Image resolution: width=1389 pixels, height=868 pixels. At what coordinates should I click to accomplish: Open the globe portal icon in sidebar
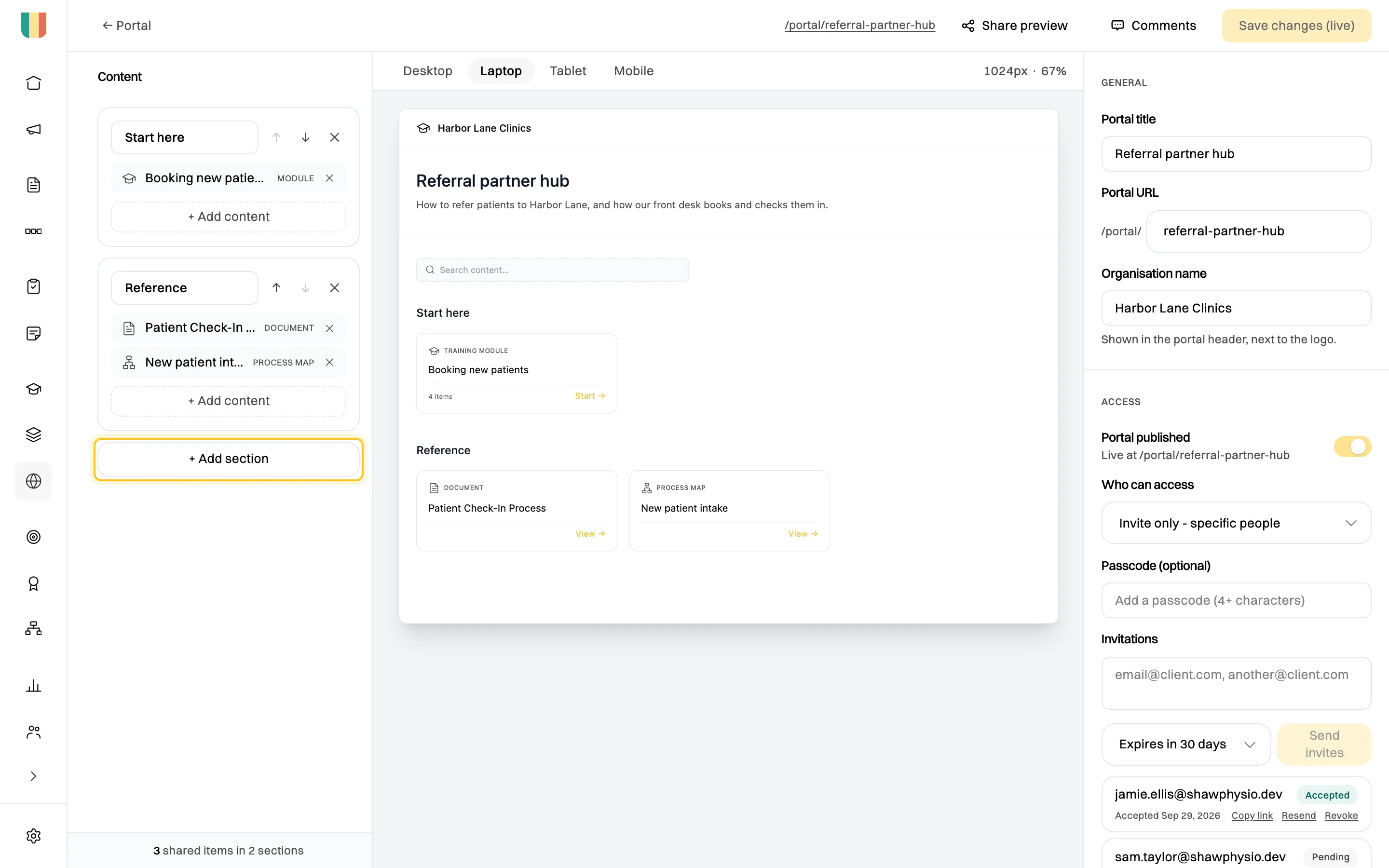click(33, 481)
